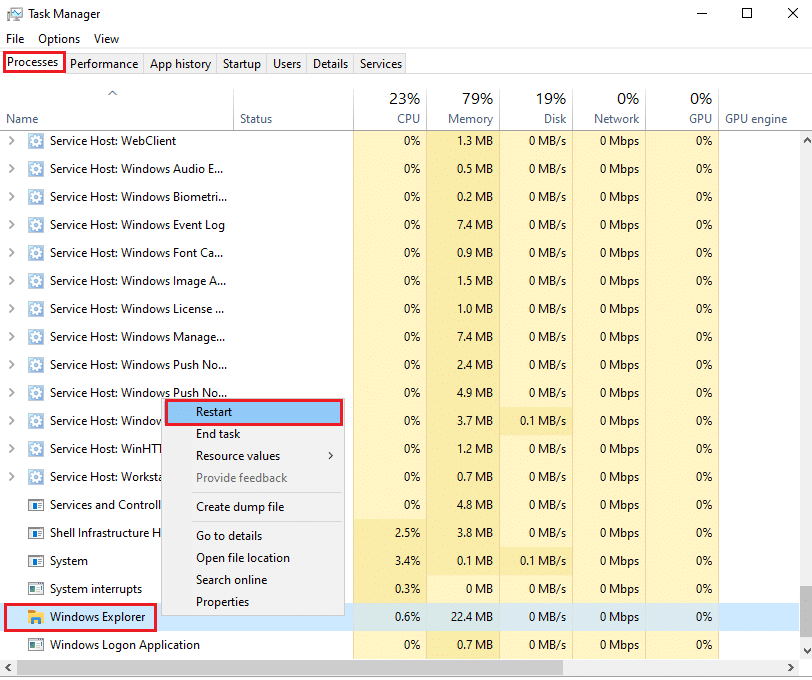Sort processes by the Memory column
The height and width of the screenshot is (680, 812).
coord(470,107)
